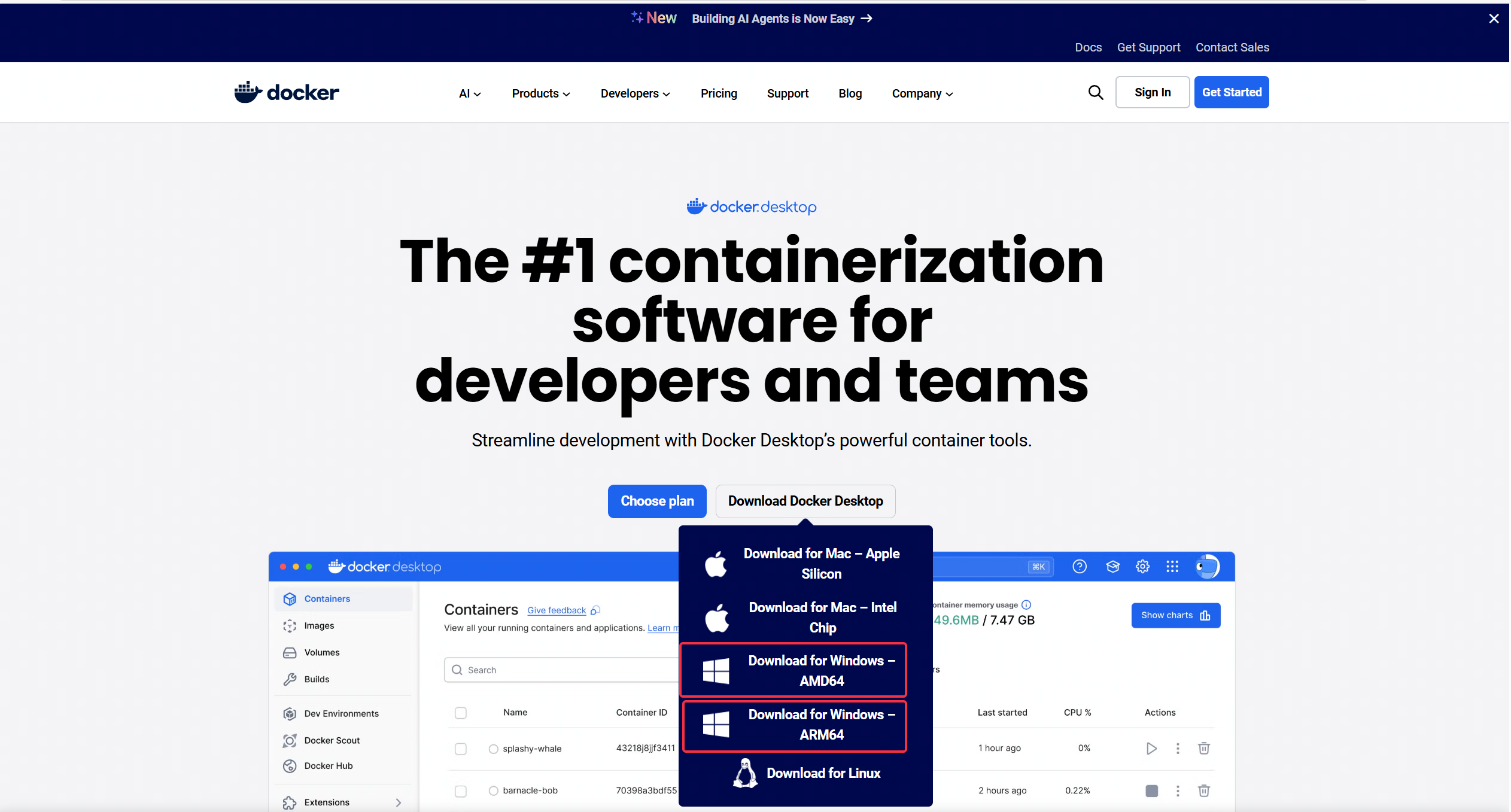Click the Choose plan button
Screen dimensions: 1511x812
(x=656, y=501)
